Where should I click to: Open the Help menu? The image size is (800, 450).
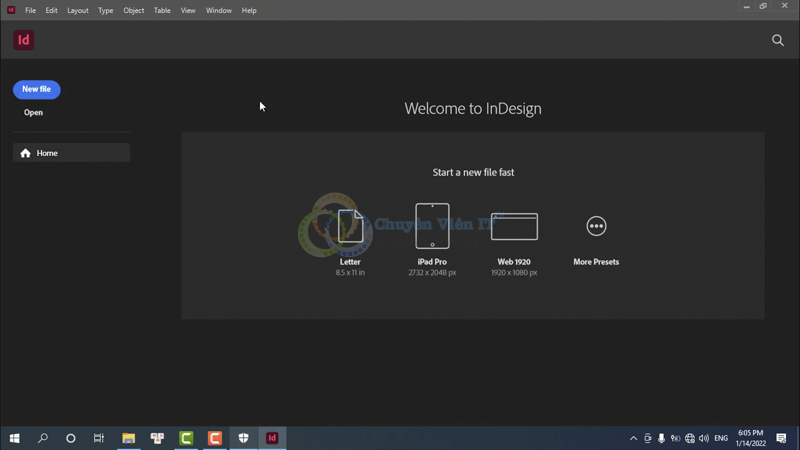tap(248, 10)
